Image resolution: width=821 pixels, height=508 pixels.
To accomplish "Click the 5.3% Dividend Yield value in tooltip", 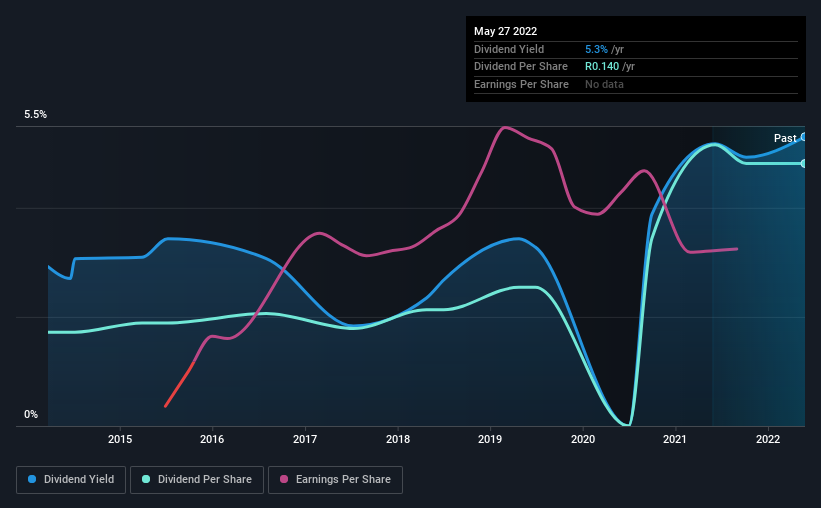I will point(596,49).
